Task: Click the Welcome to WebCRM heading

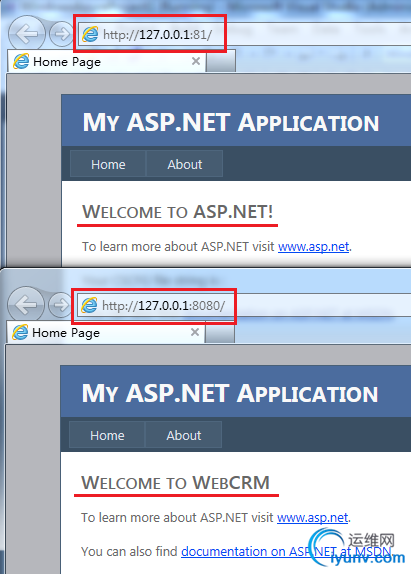Action: 175,482
